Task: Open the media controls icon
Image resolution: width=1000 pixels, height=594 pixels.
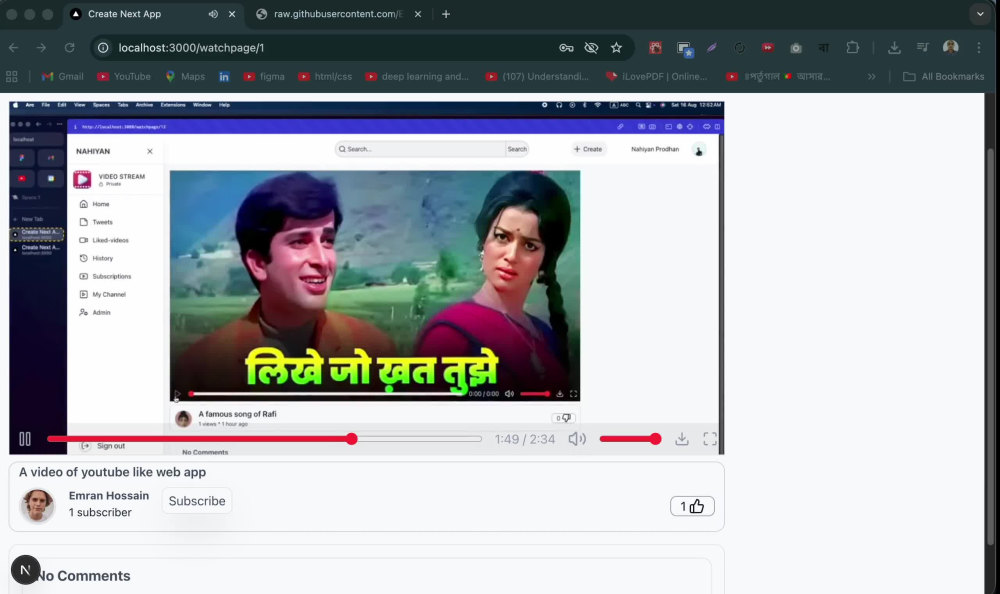Action: tap(922, 48)
